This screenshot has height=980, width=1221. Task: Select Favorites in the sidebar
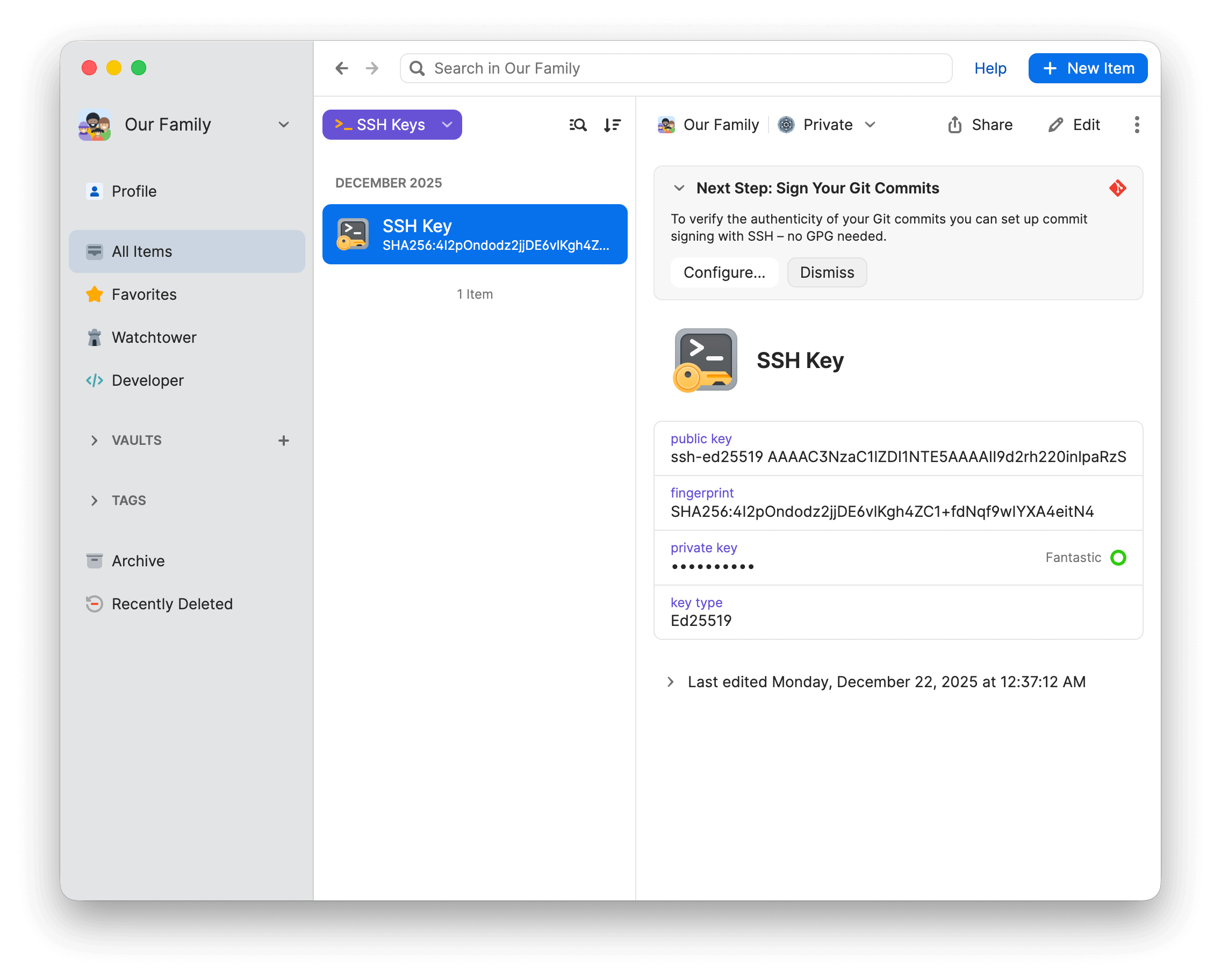point(144,294)
